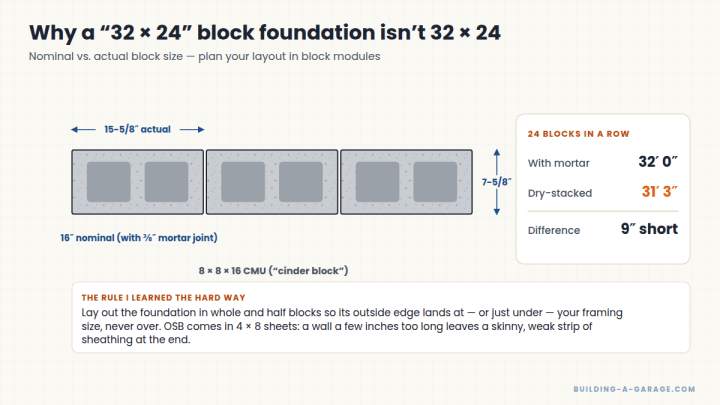Click the left arrow beside 15-5/8" actual

click(x=84, y=129)
